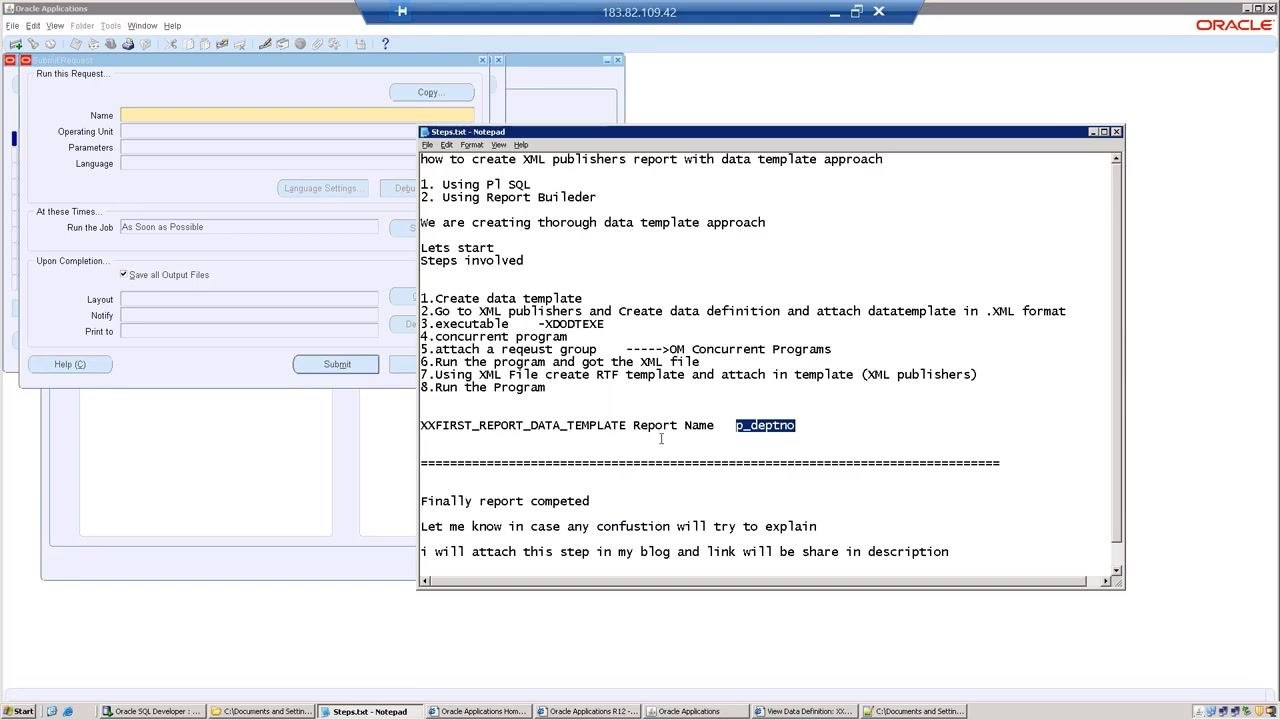Click the globe Translations toolbar icon
Image resolution: width=1280 pixels, height=720 pixels.
click(300, 44)
